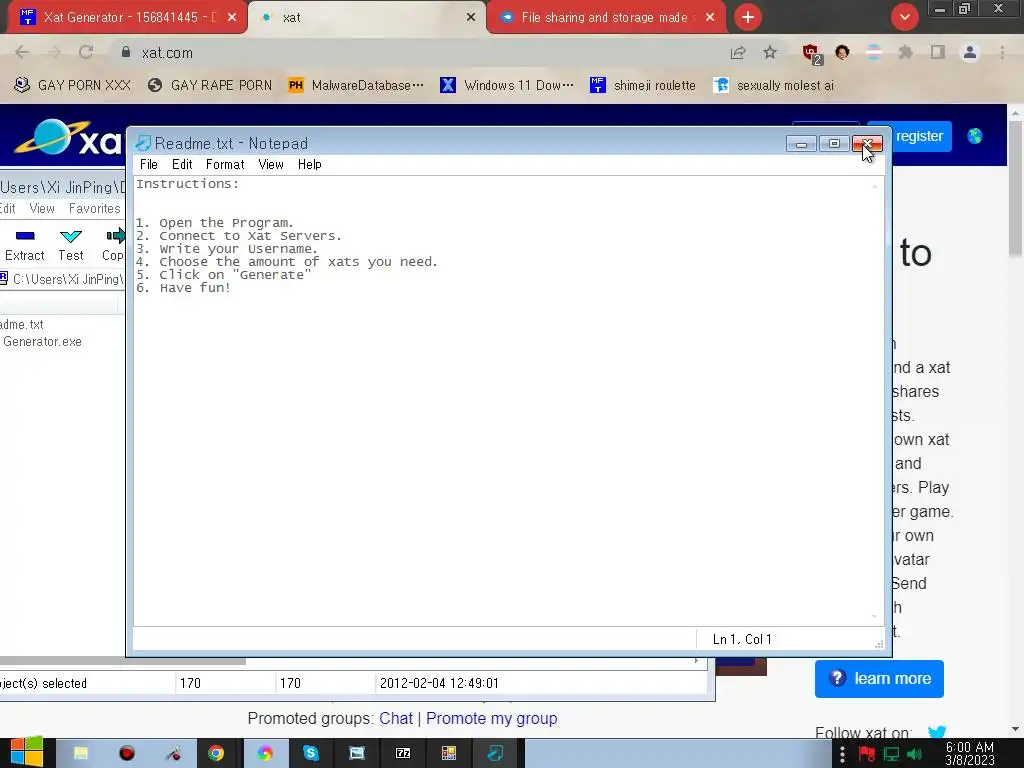Click the Test icon in 7-Zip

click(71, 245)
